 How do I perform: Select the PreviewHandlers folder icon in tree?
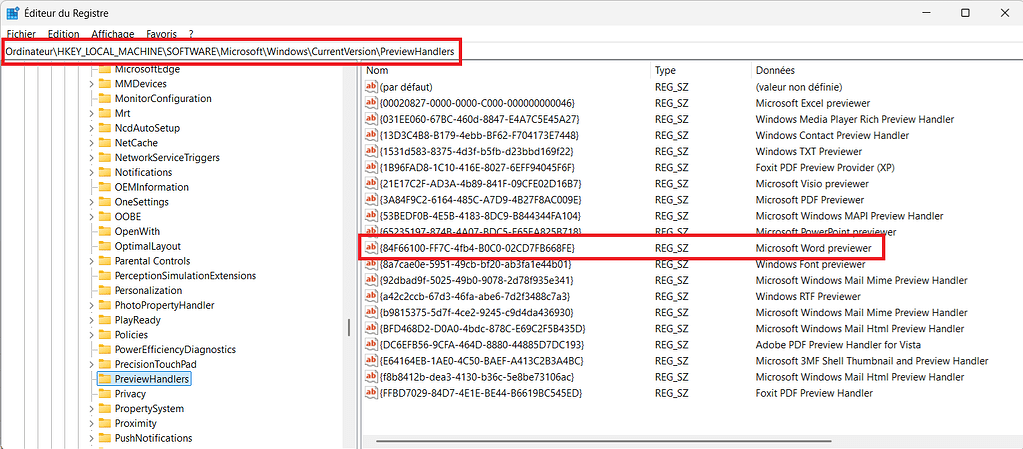104,379
